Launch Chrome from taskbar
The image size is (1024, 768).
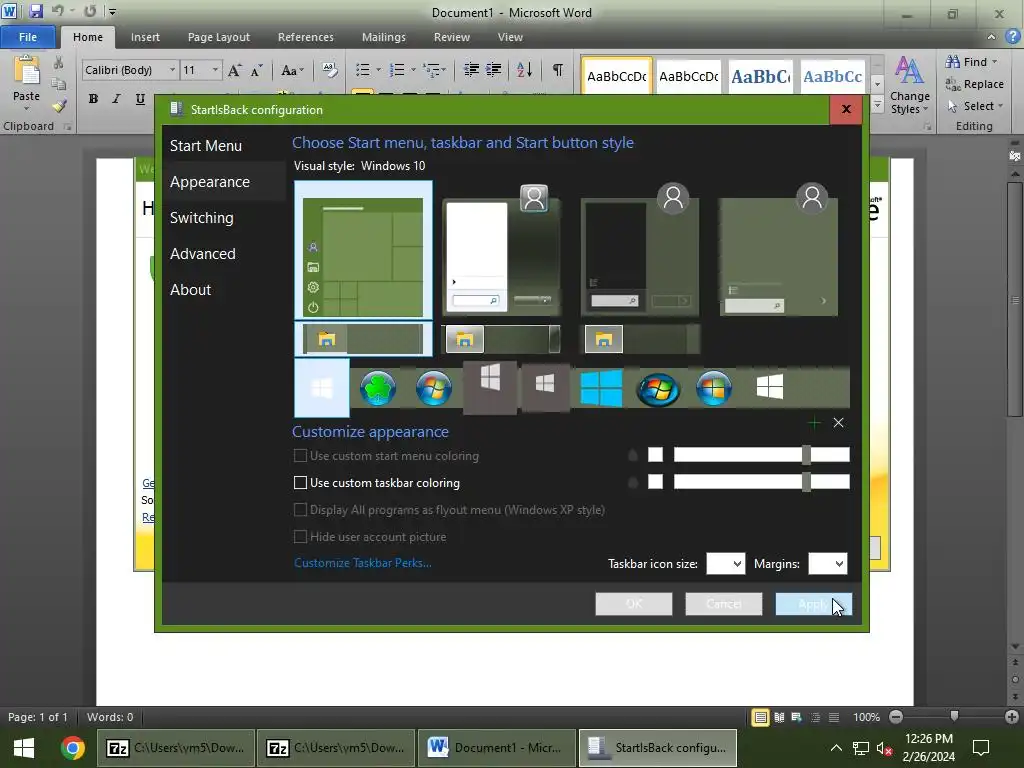click(x=73, y=747)
